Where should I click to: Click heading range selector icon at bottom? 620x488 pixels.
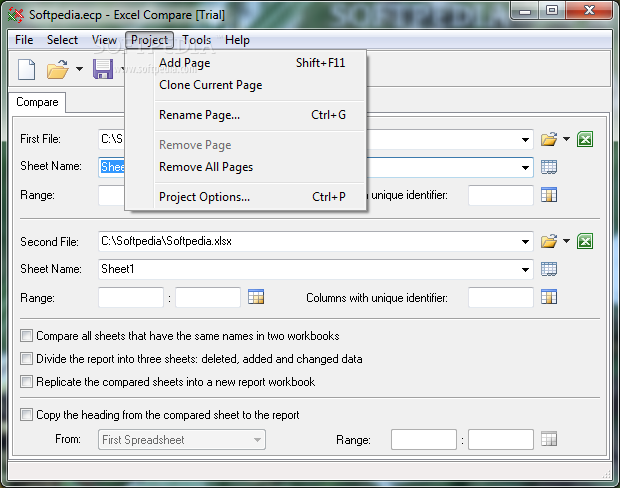(549, 439)
